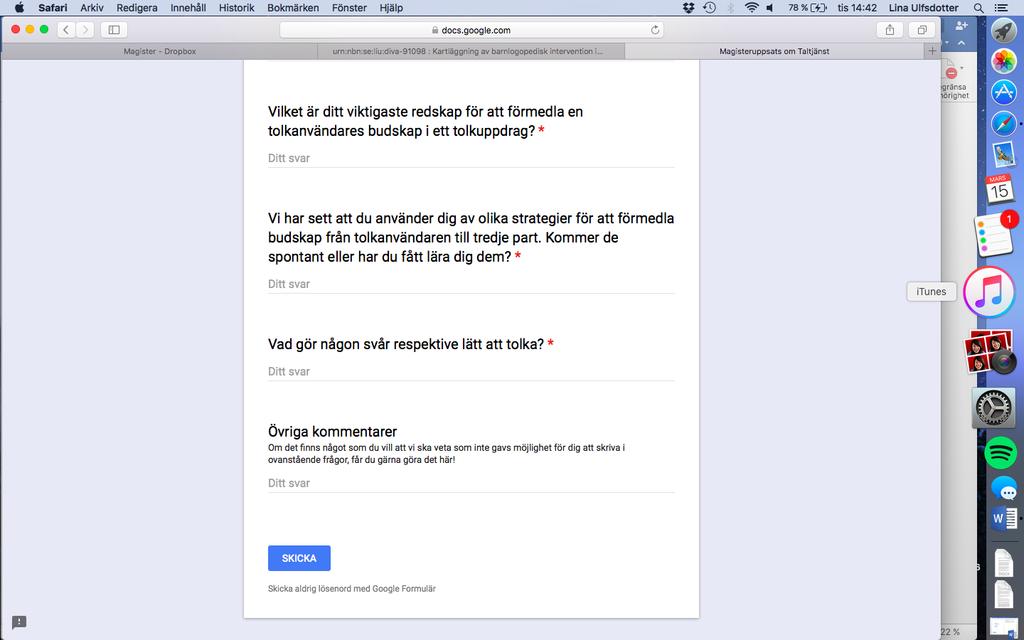Open Safari compass icon in Dock
The height and width of the screenshot is (640, 1024).
tap(1003, 124)
